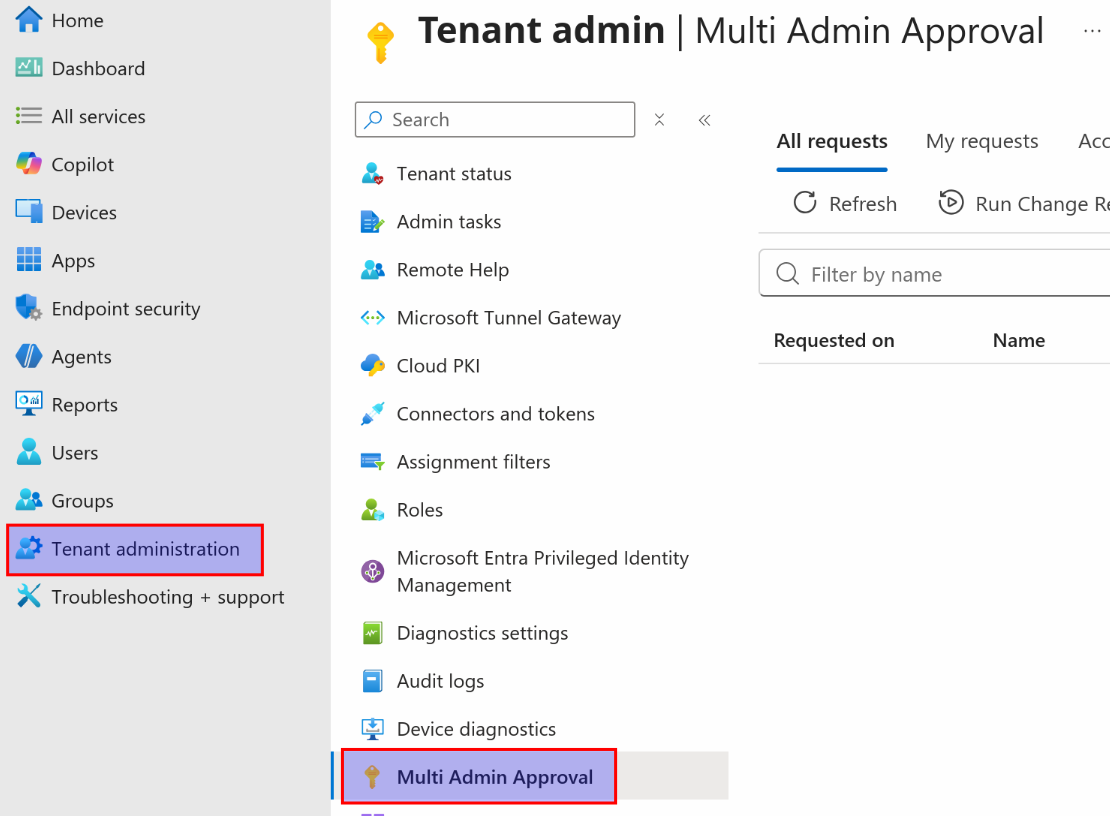Open Connectors and tokens entry
This screenshot has height=816, width=1110.
(x=496, y=414)
